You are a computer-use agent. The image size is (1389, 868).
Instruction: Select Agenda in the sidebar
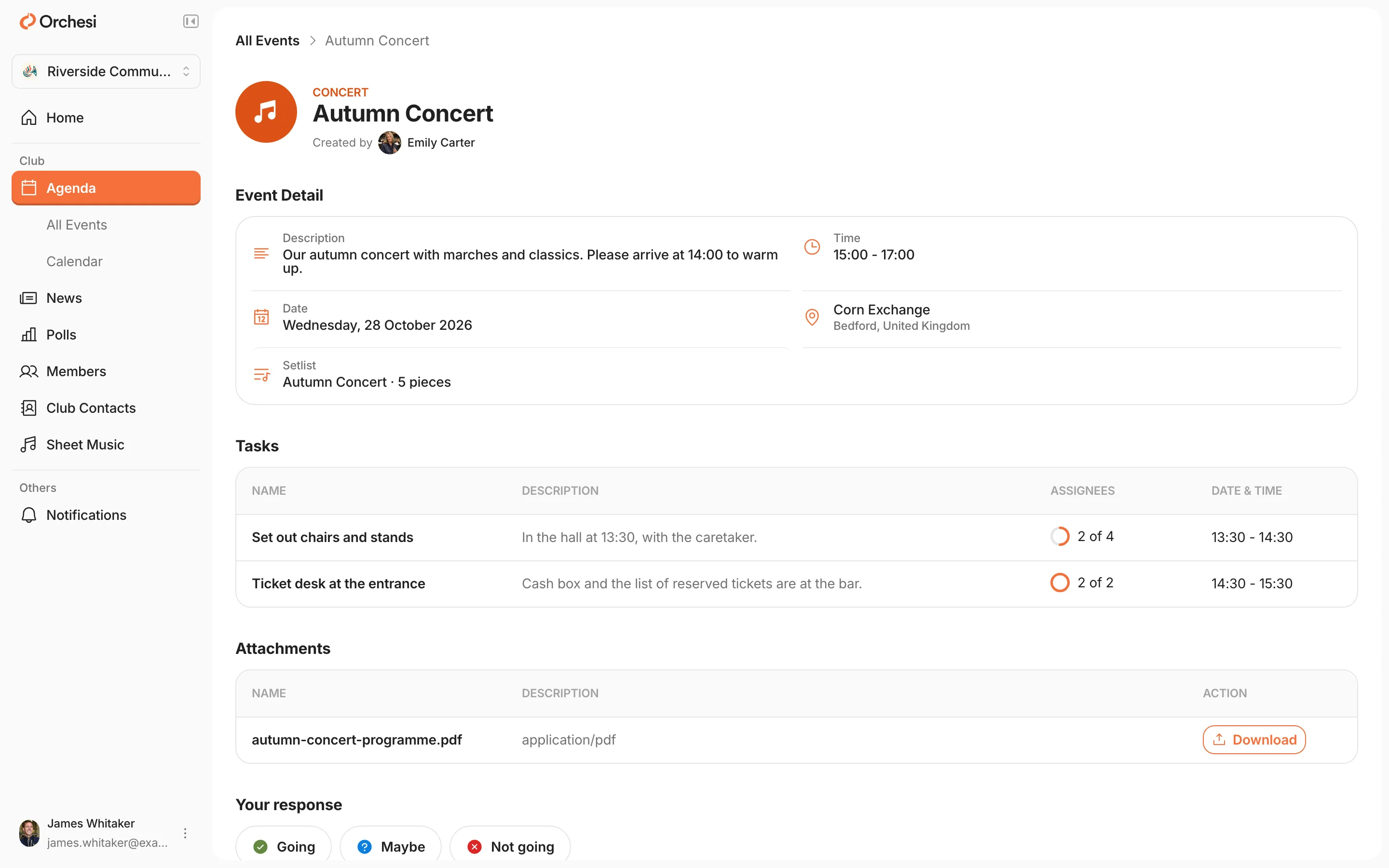106,188
